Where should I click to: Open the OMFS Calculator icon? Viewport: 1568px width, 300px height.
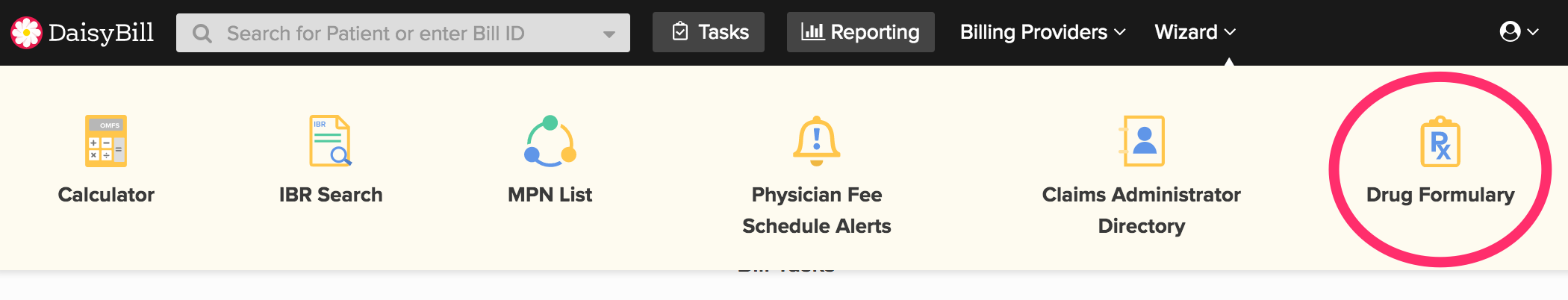(x=106, y=141)
